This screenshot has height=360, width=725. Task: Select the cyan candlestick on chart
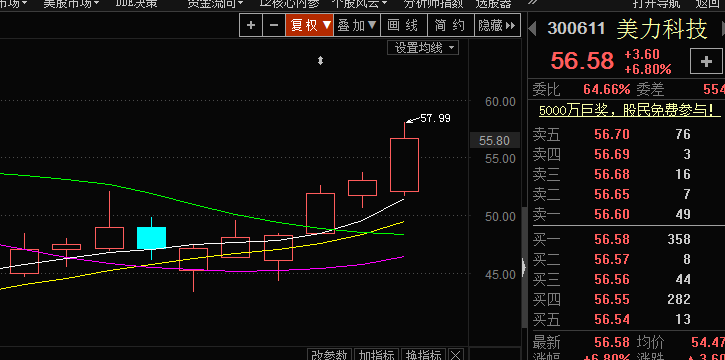151,238
